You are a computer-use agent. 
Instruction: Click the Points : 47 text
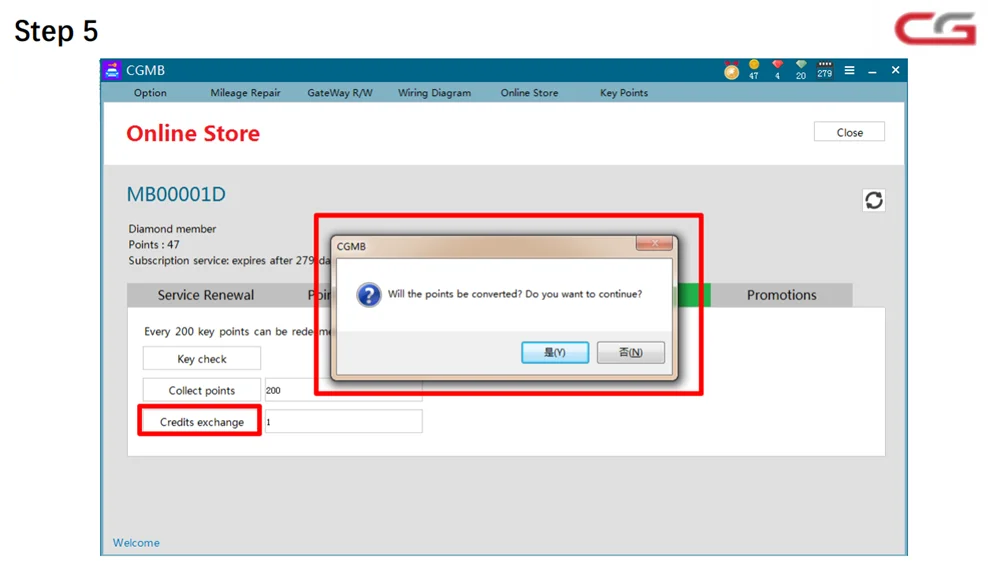point(154,244)
